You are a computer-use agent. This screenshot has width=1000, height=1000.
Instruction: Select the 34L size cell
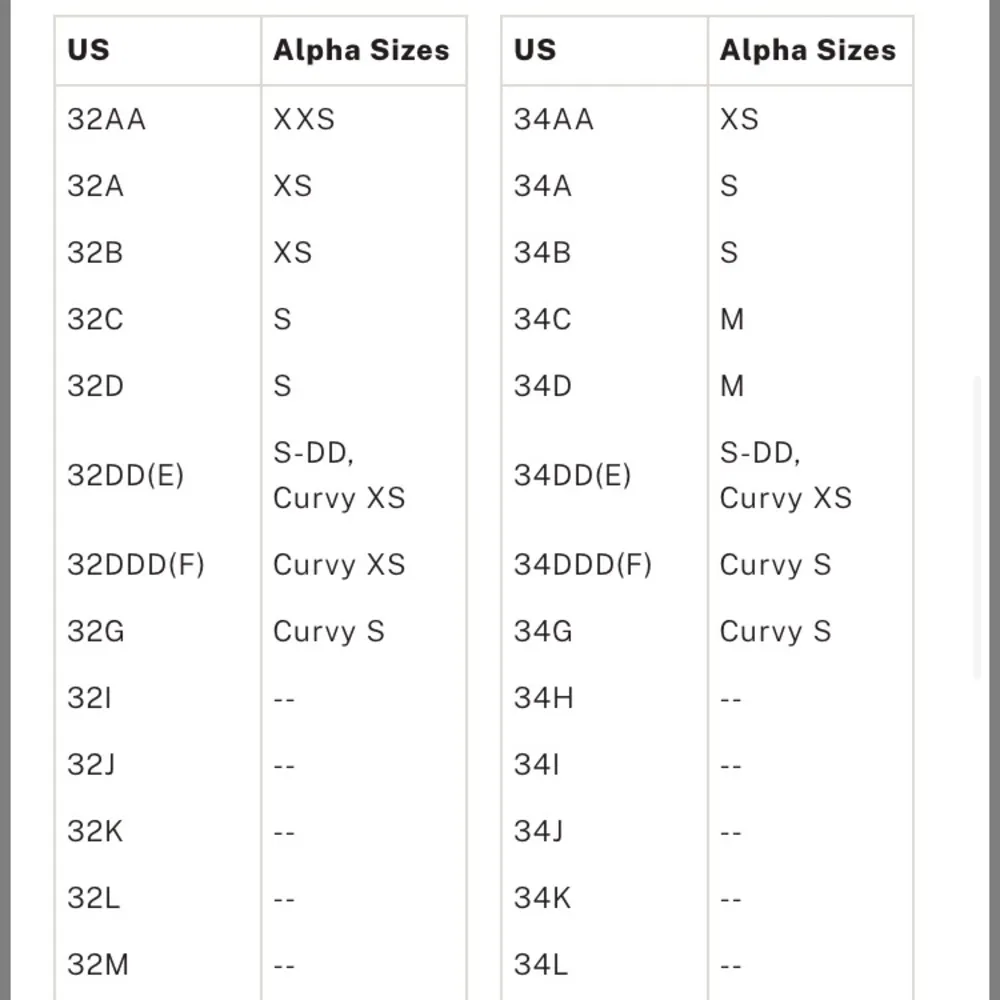click(541, 965)
